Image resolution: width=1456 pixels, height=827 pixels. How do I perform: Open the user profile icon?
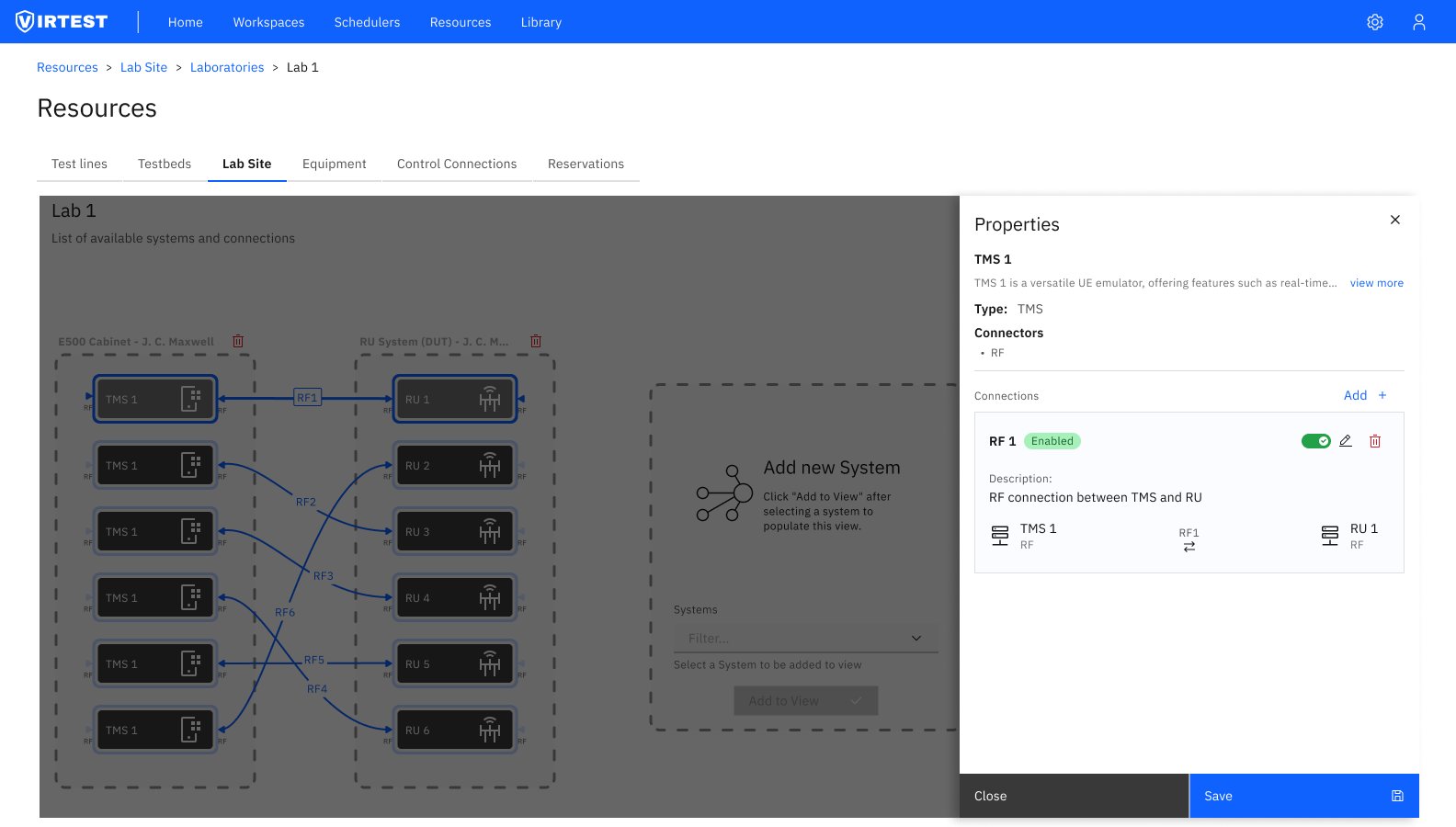1418,22
